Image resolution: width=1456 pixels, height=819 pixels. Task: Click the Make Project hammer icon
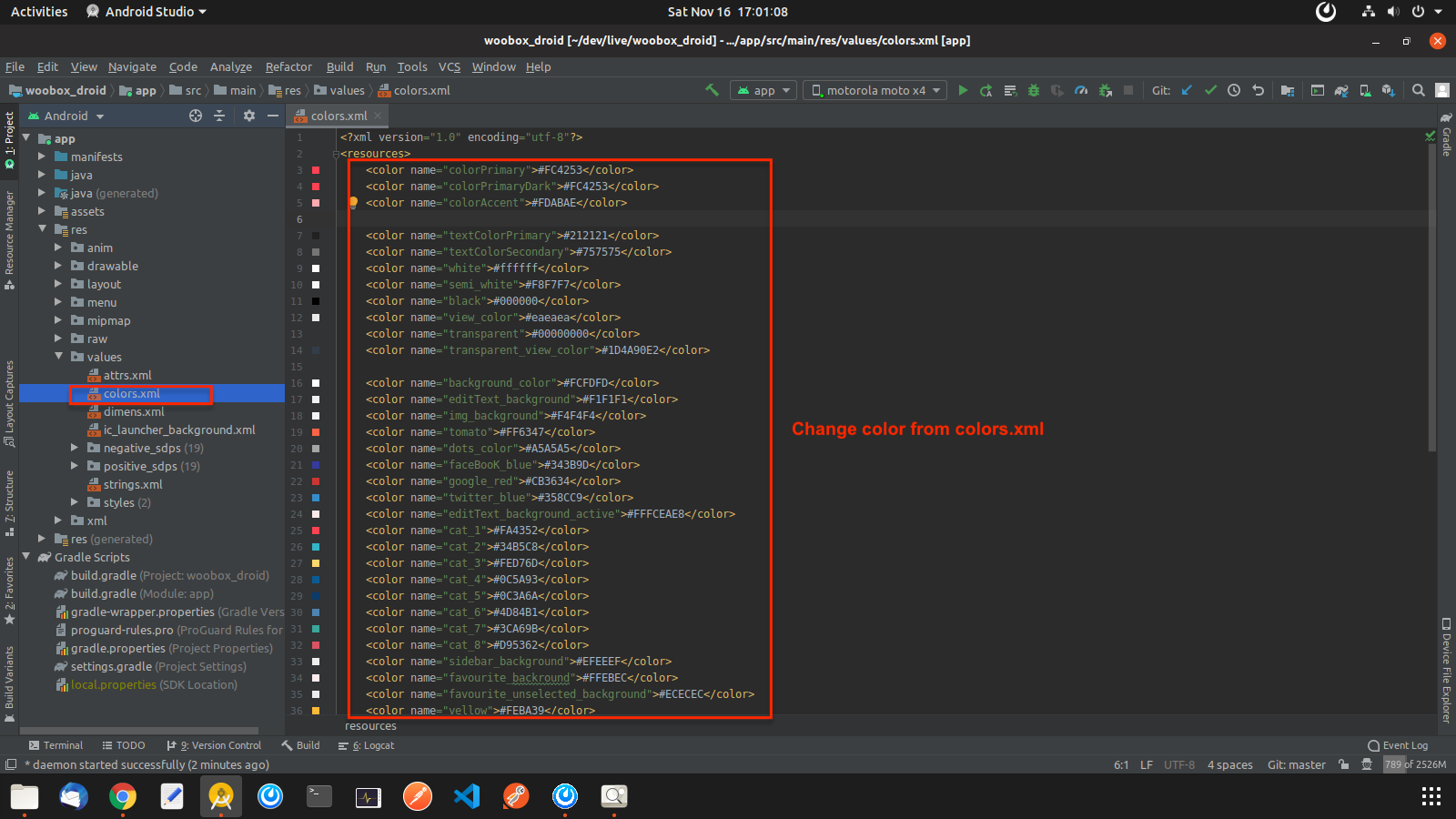click(713, 90)
